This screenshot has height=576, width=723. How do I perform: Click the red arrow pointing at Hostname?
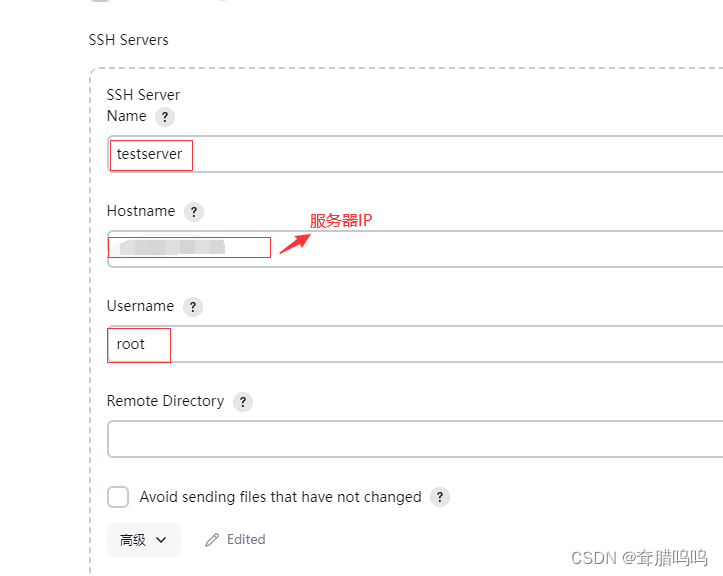pos(292,243)
